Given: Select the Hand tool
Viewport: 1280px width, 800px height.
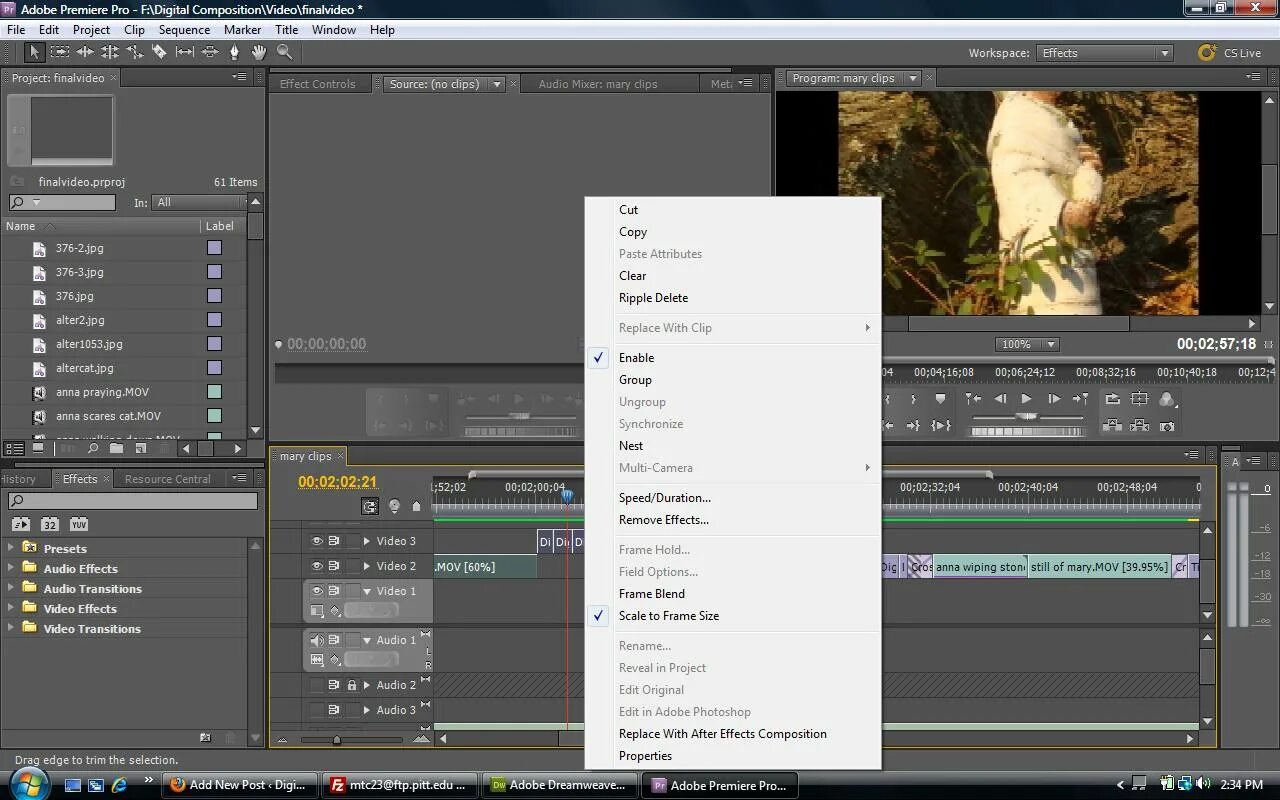Looking at the screenshot, I should point(260,52).
